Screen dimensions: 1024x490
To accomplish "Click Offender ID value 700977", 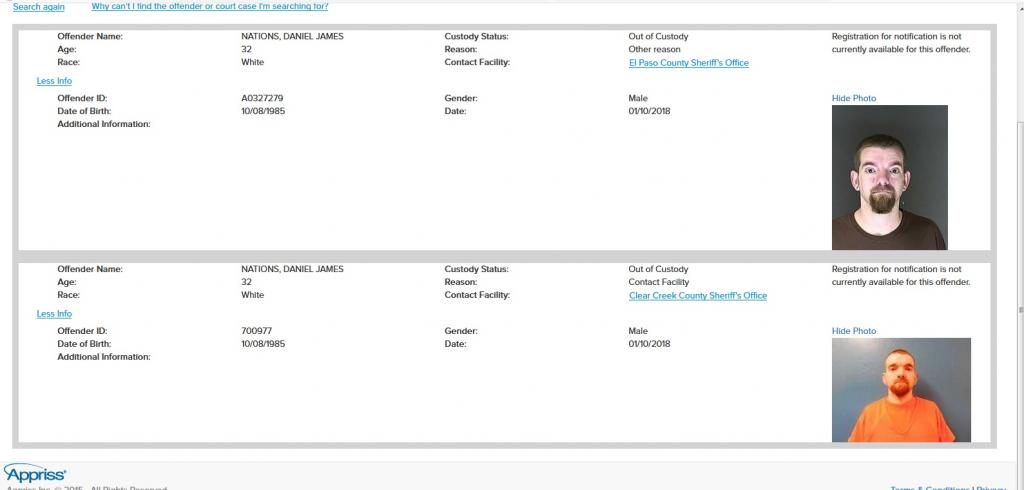I will [256, 331].
